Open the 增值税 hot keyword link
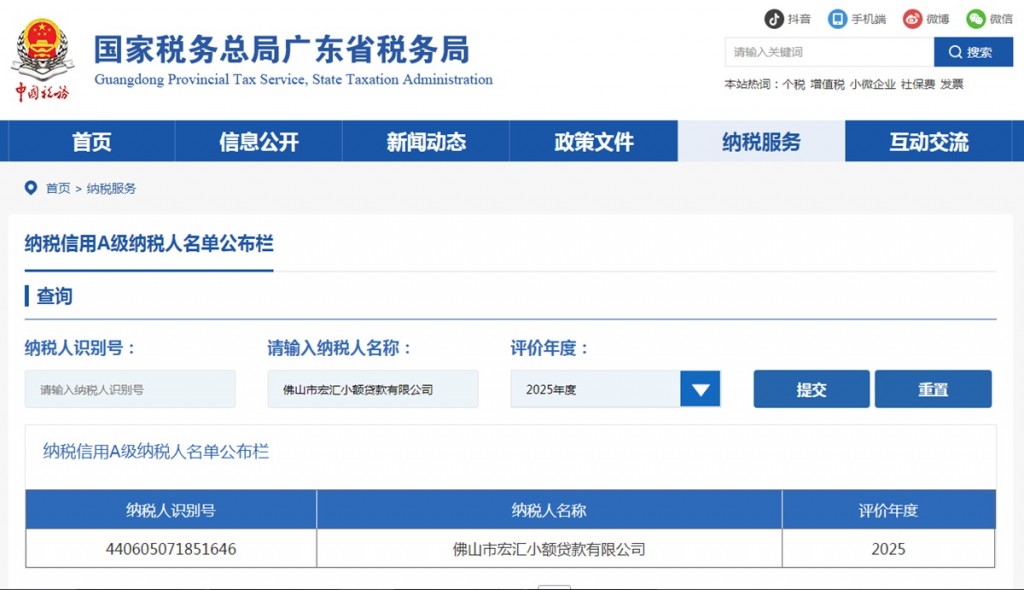The width and height of the screenshot is (1024, 590). [x=827, y=84]
